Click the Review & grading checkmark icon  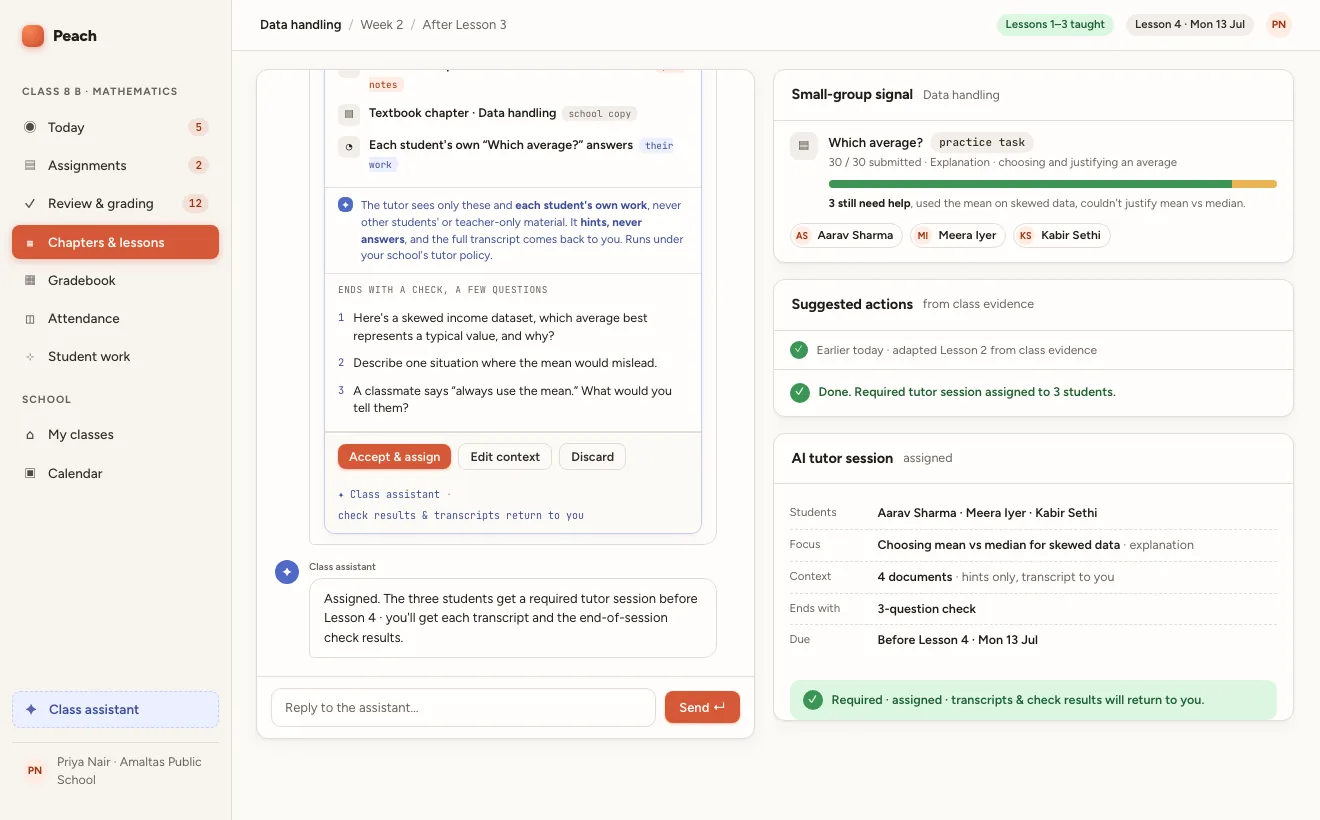(30, 203)
